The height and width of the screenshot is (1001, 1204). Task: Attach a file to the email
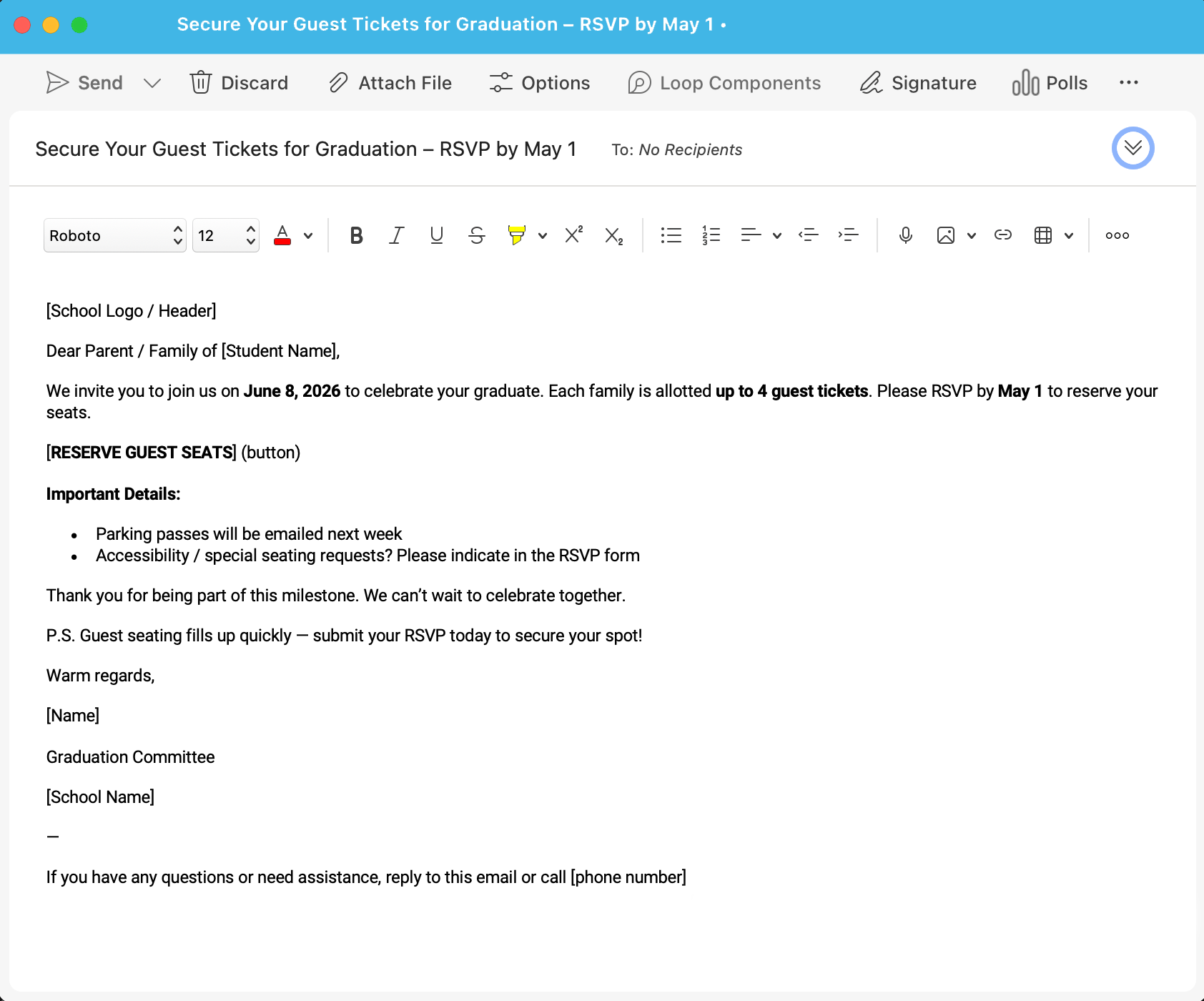390,83
